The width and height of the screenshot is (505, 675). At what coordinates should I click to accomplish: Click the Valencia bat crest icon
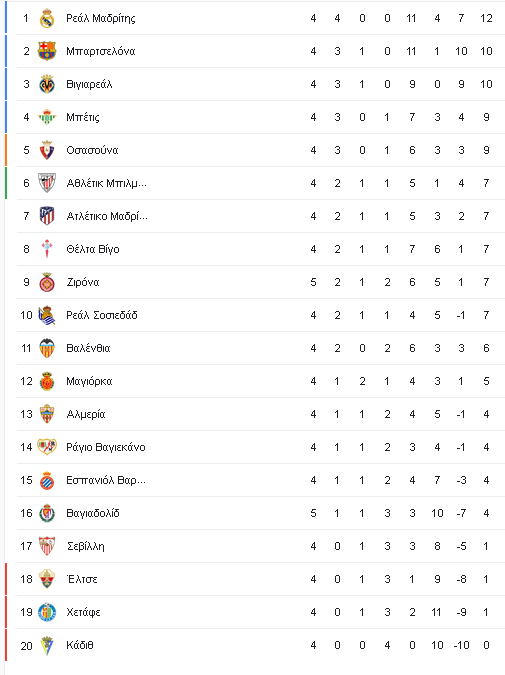coord(46,348)
